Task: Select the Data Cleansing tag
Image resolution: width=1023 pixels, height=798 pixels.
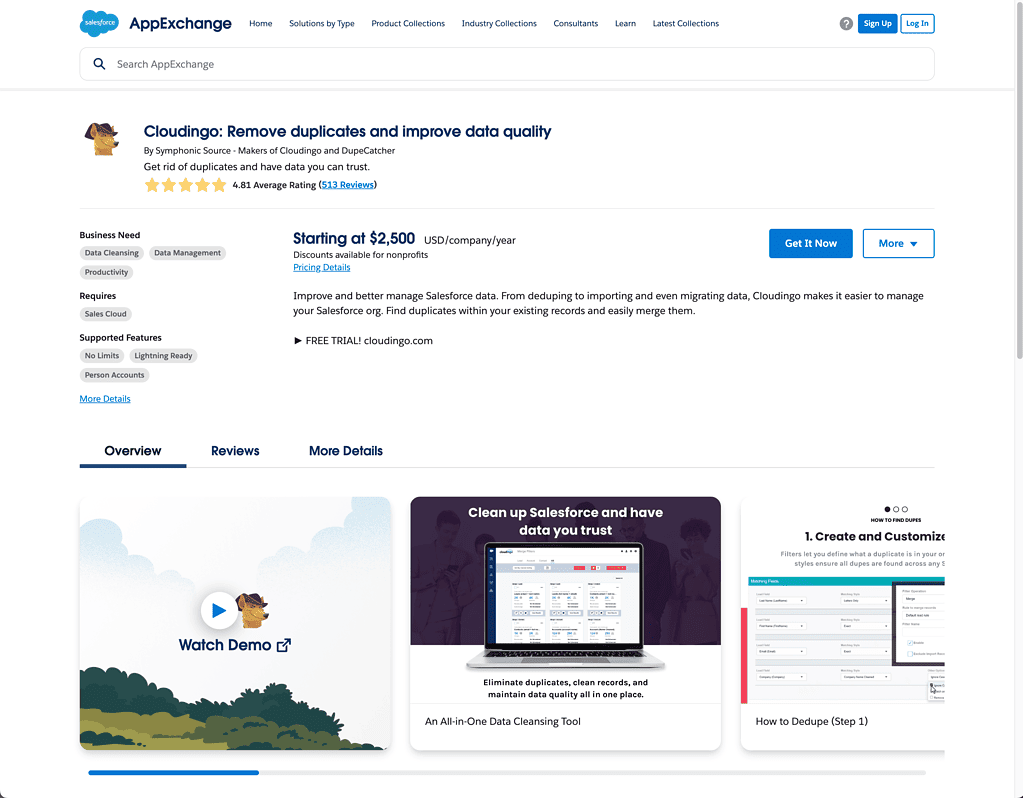Action: (112, 253)
